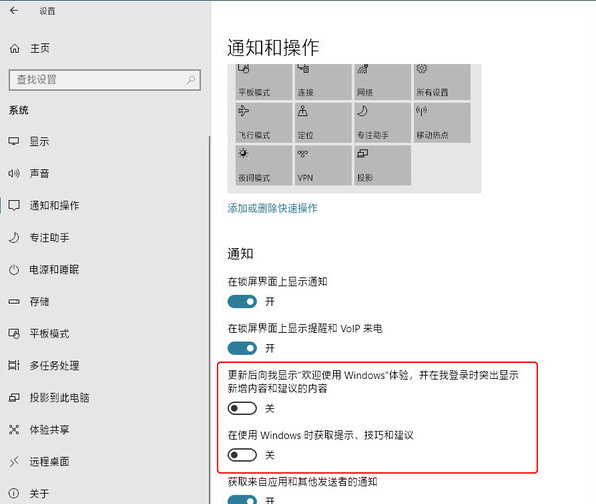Select the 平板模式 quick action tile
This screenshot has width=596, height=504.
264,82
